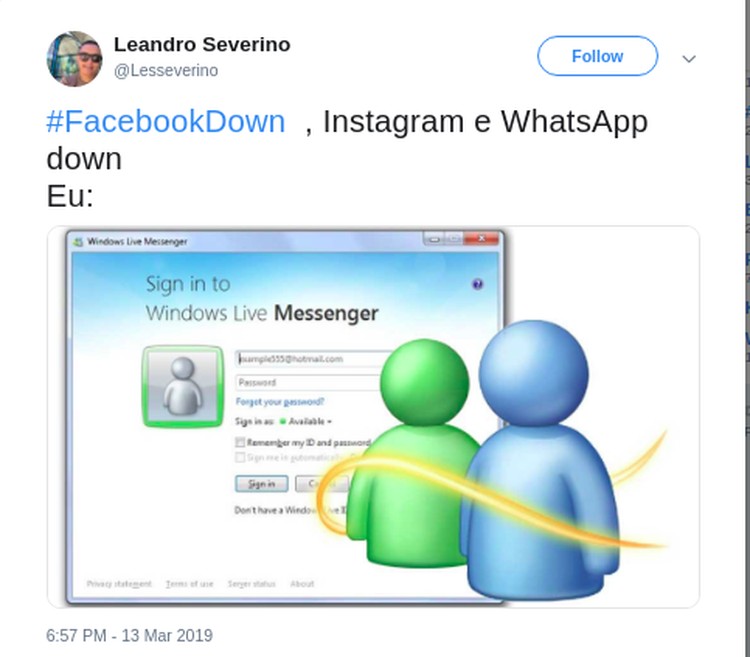Open the #FacebookDown hashtag link

165,121
